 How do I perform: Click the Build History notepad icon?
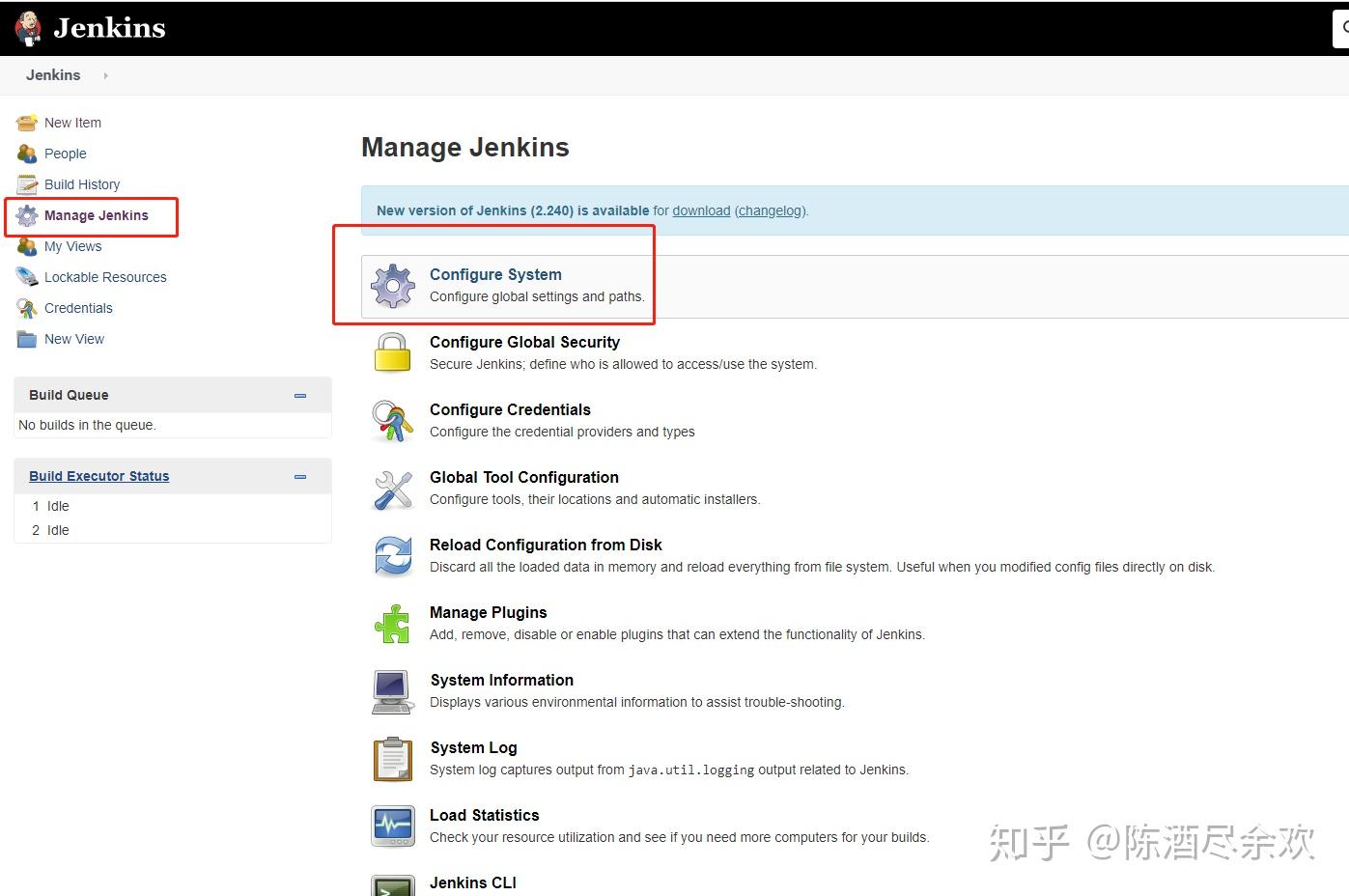[x=27, y=184]
